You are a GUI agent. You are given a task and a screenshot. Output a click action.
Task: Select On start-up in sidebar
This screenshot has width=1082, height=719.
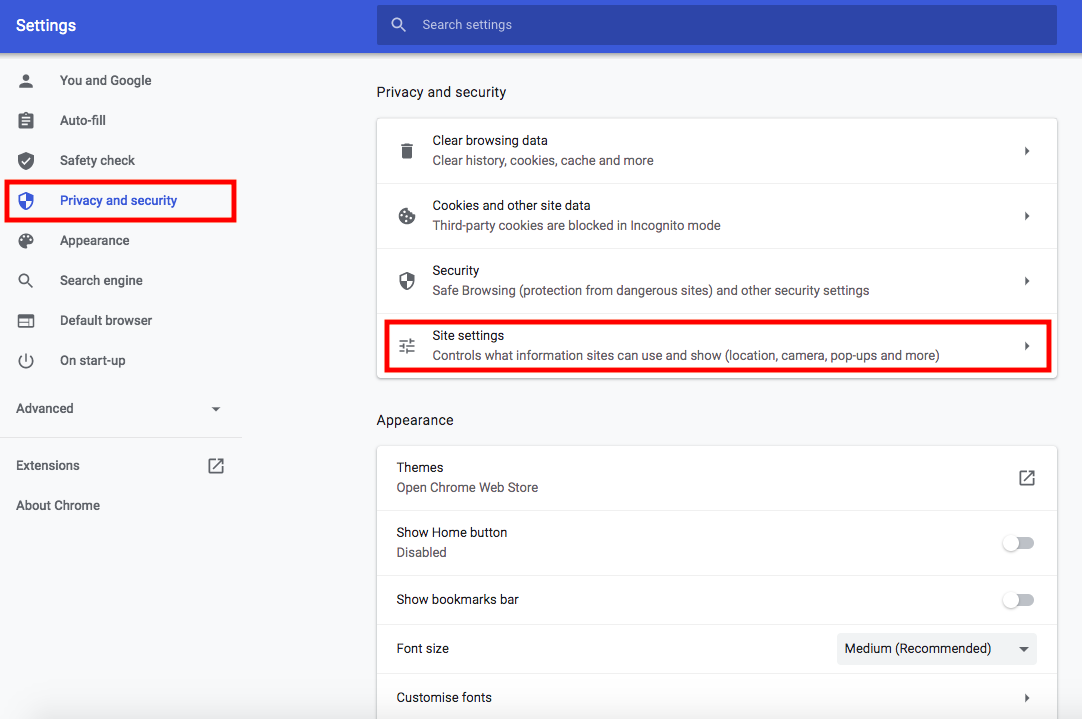pos(92,361)
